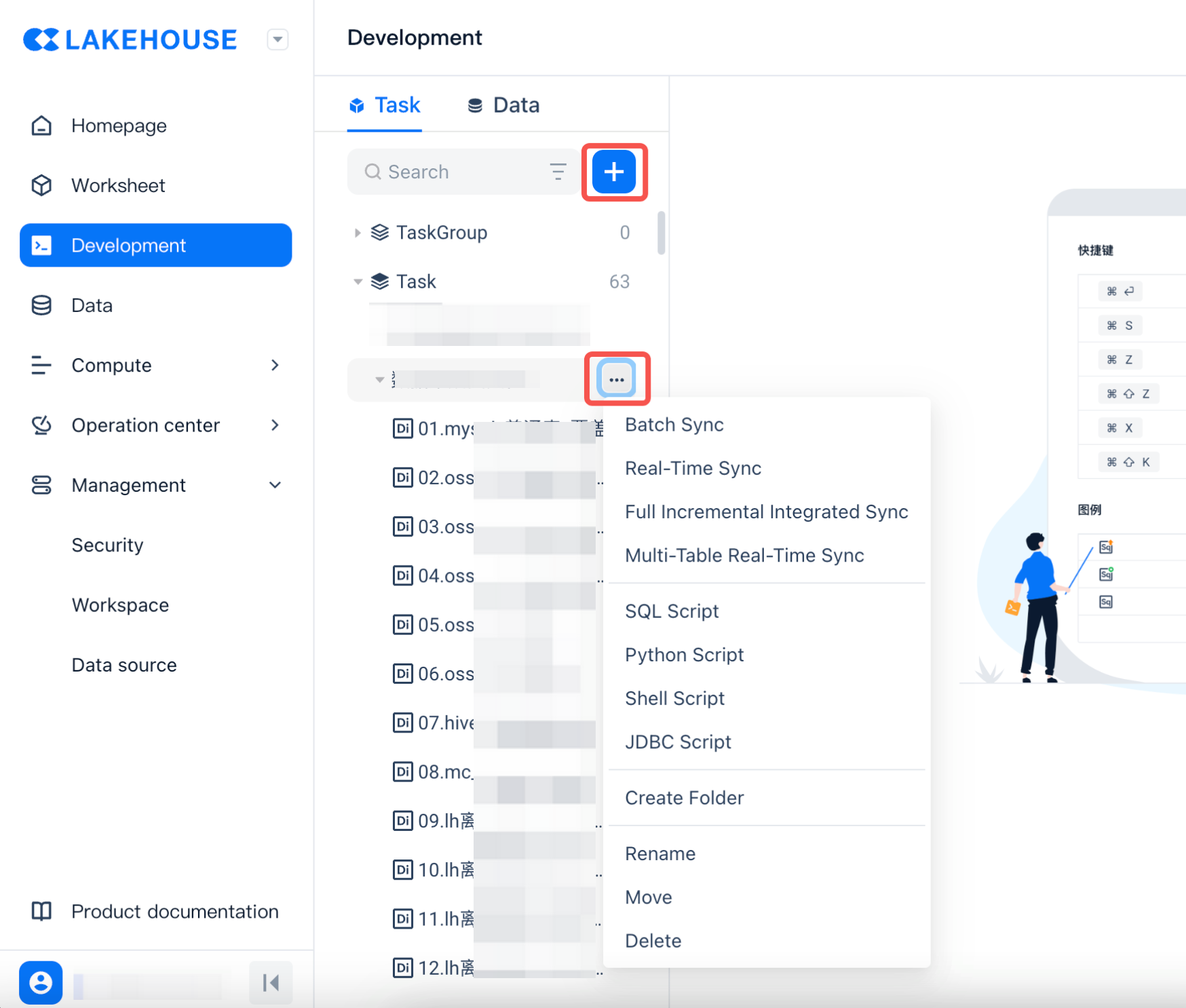Choose SQL Script from the menu

point(671,611)
